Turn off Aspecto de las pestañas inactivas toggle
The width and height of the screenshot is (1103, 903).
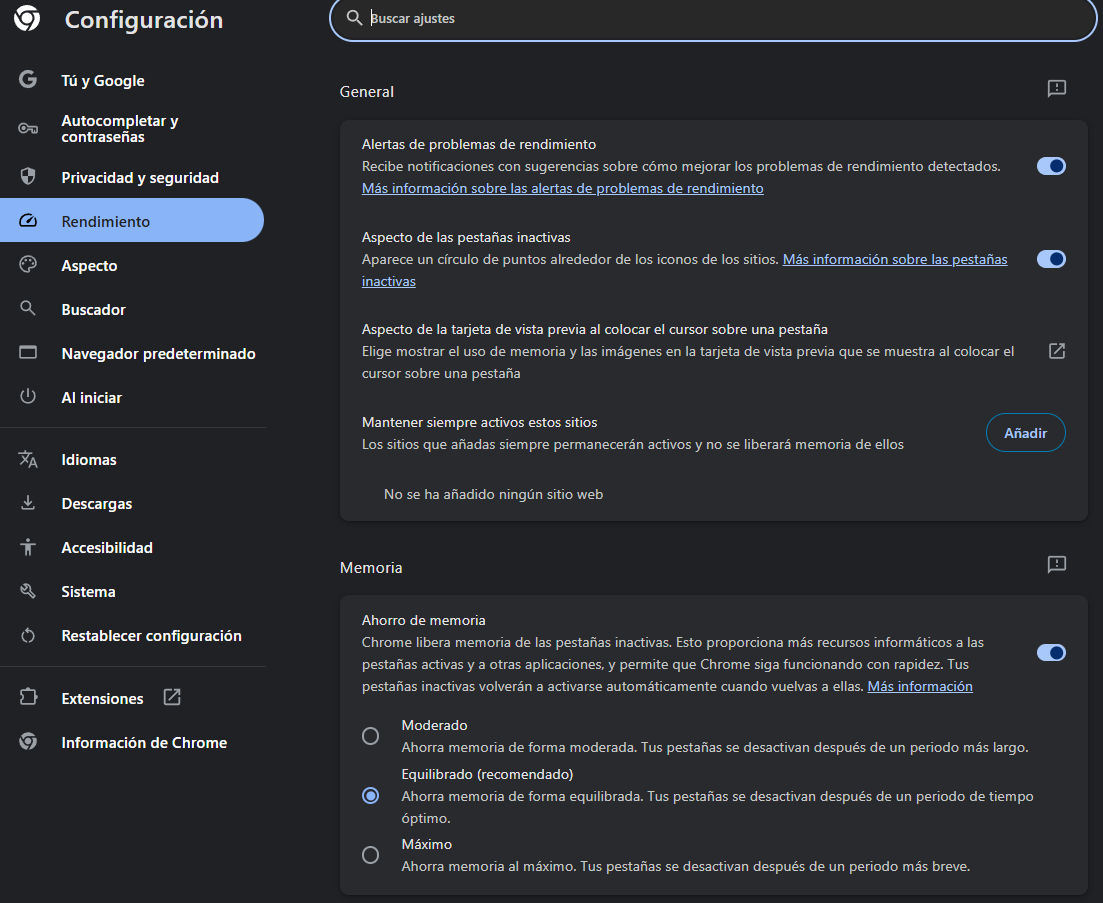[1050, 259]
